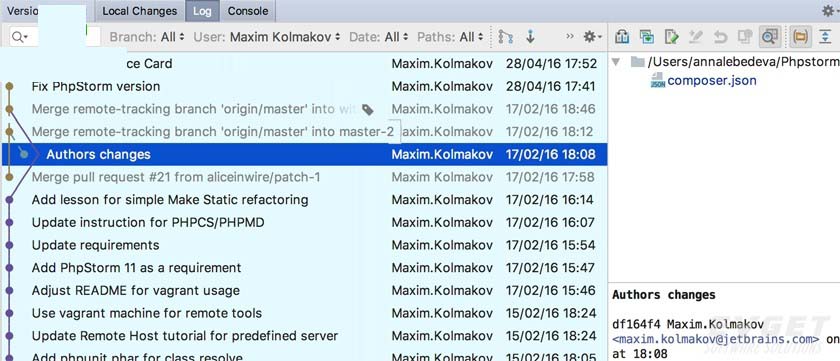Viewport: 840px width, 361px height.
Task: Click the grayed-out history copy icon
Action: 745,37
